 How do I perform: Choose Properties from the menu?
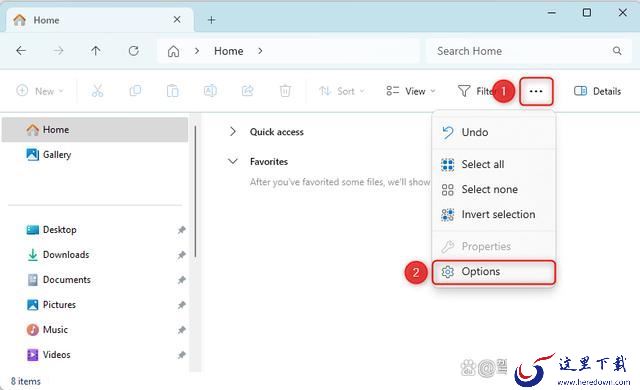coord(494,246)
